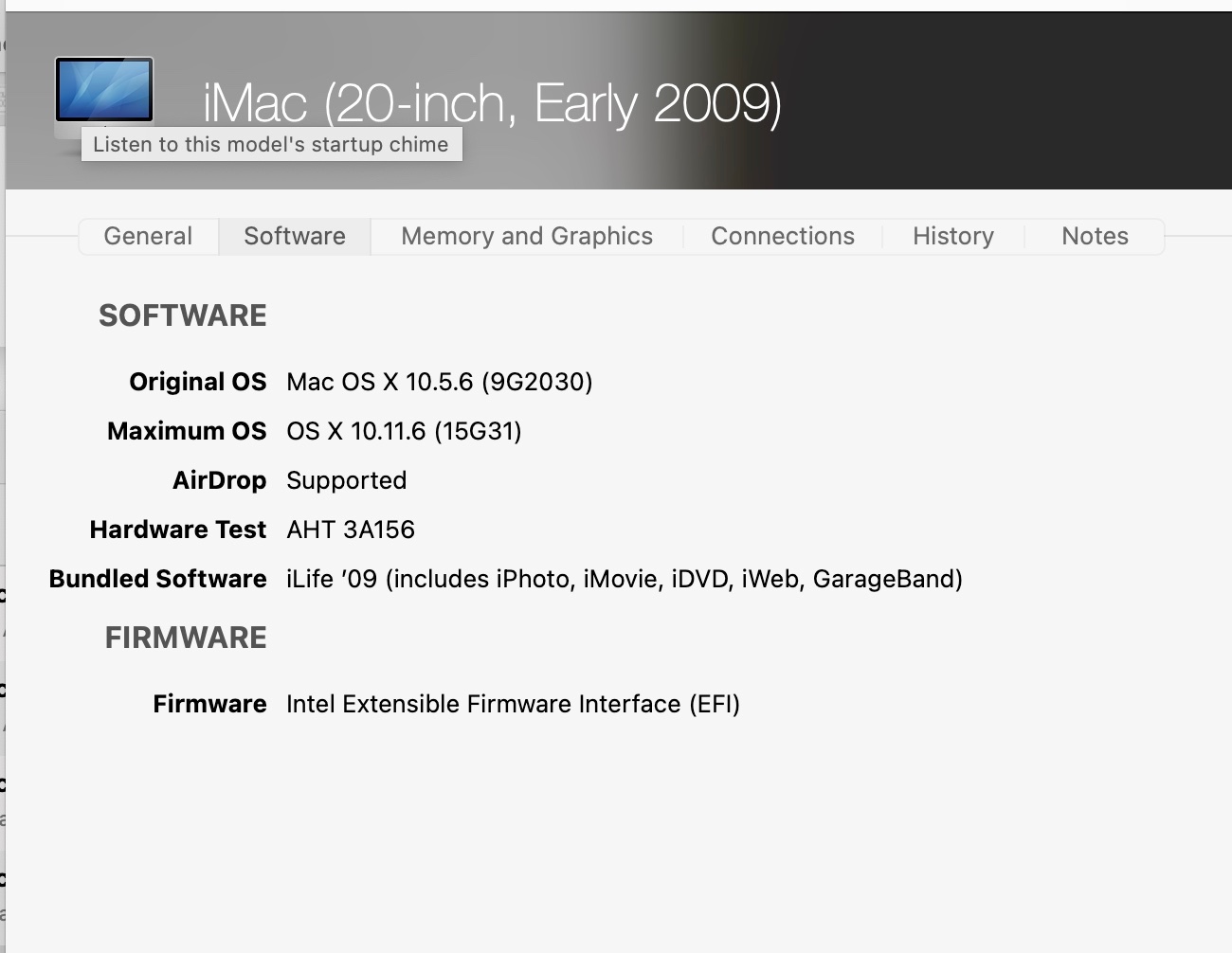
Task: Click the Bundled Software label
Action: click(158, 579)
